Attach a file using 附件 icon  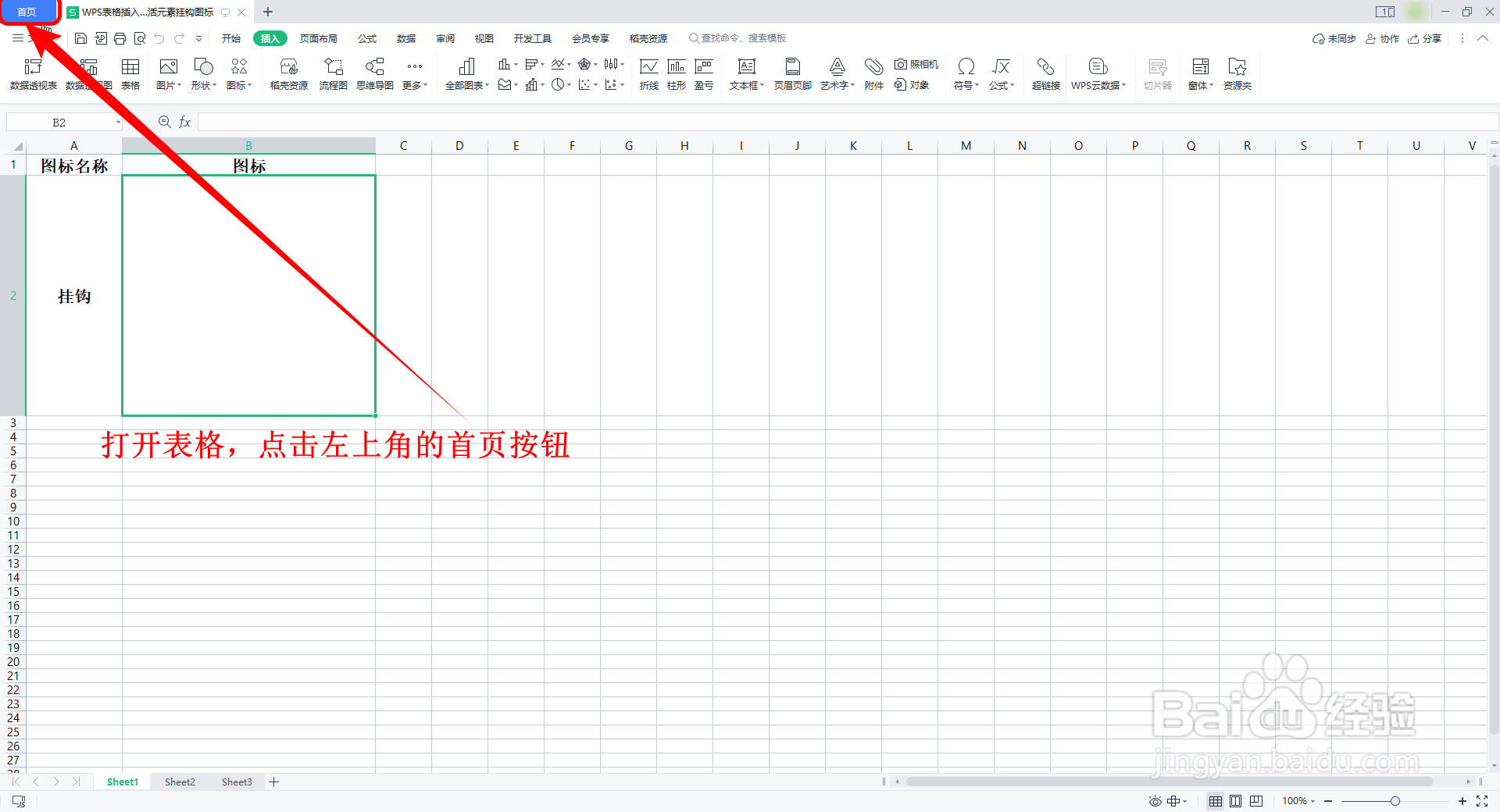pos(873,74)
